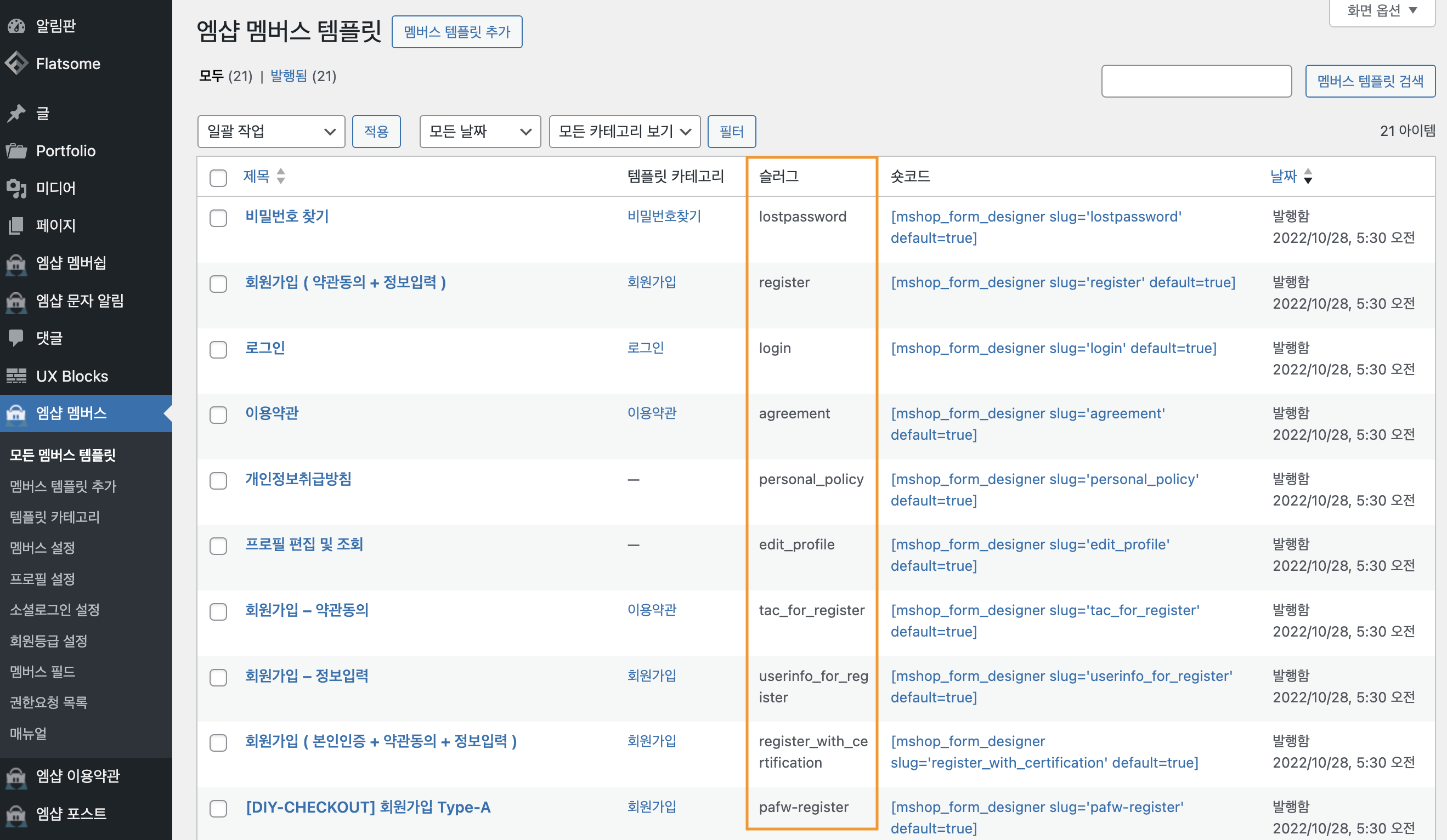Click the pushpin icon for posts

[16, 113]
